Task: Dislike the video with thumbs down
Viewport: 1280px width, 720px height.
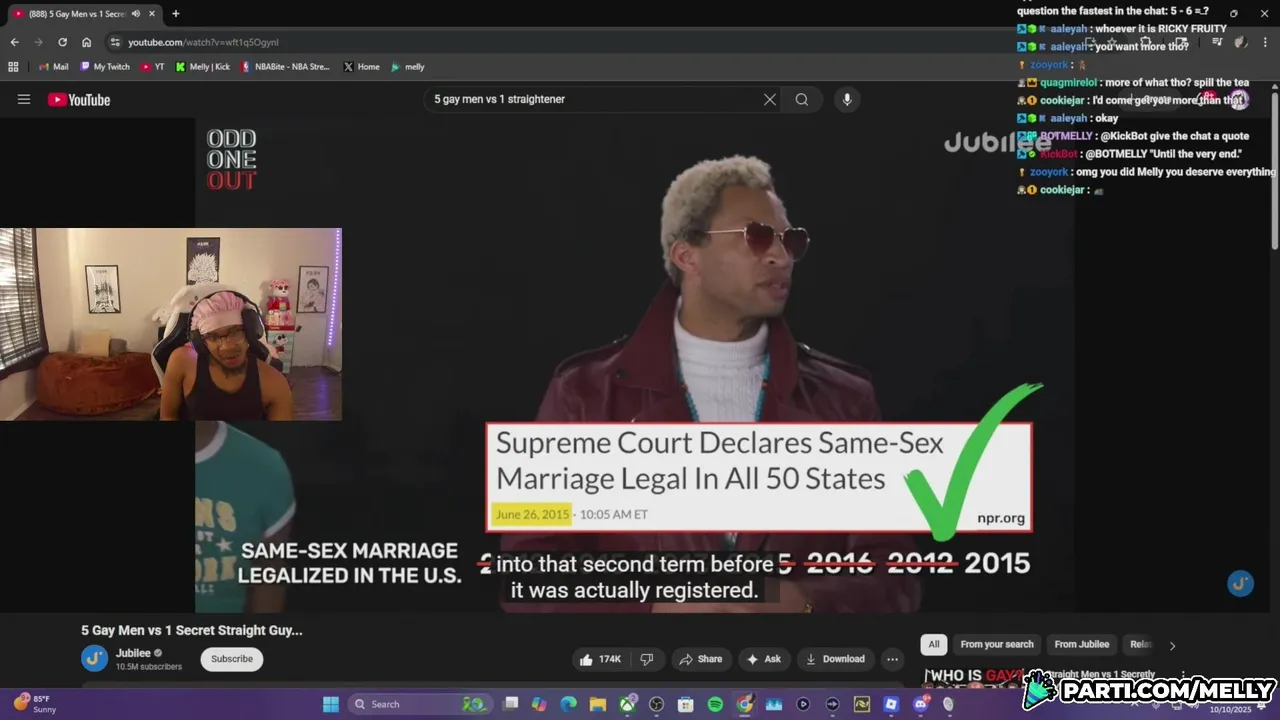Action: point(647,659)
